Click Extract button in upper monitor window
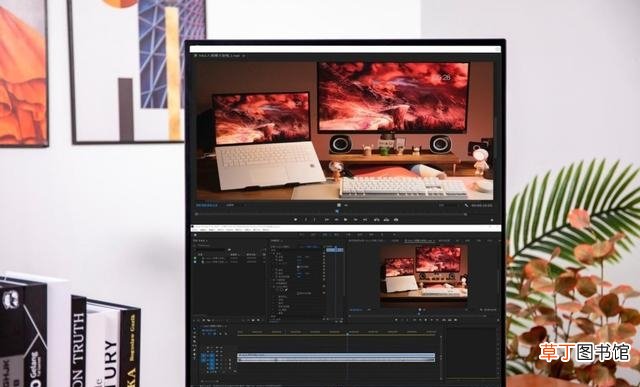Screen dimensions: 640x387 387,220
